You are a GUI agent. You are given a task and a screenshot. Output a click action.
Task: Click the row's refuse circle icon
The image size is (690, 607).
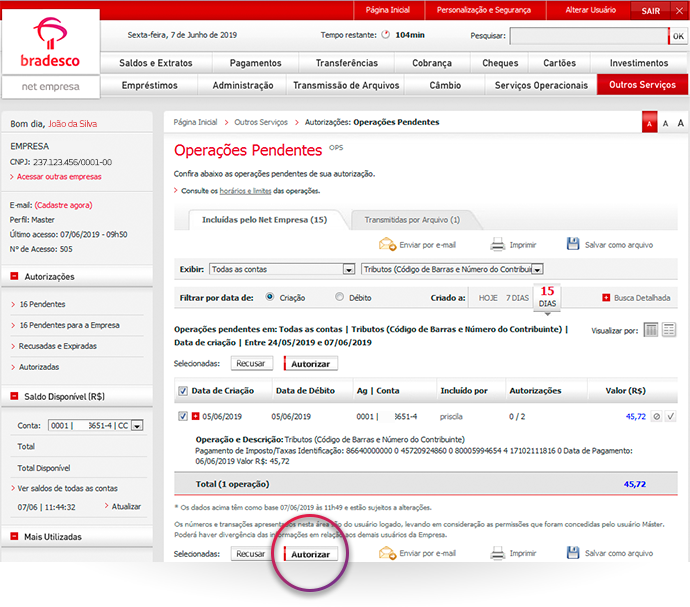[x=657, y=416]
